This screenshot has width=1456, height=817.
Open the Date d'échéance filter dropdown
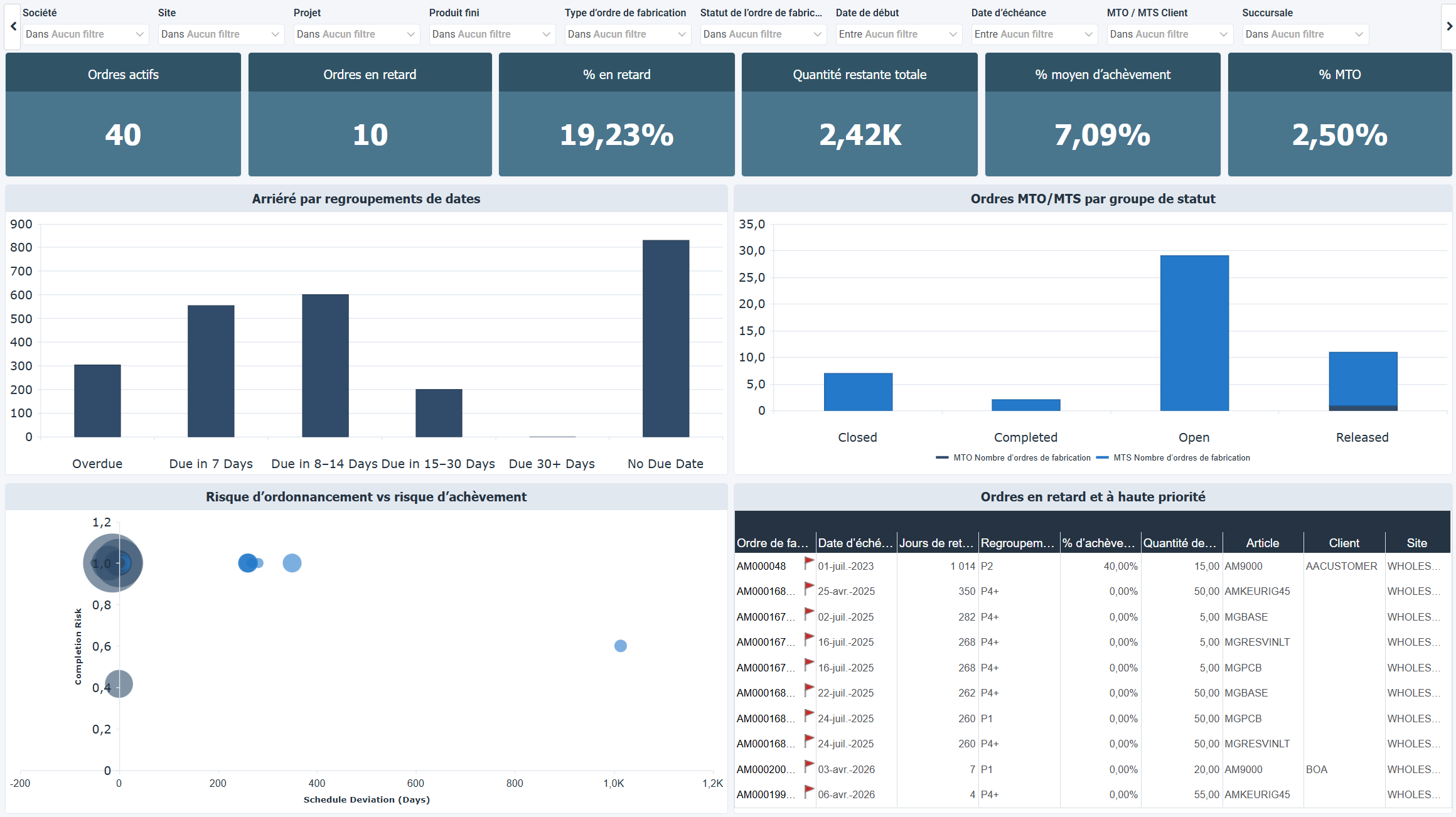coord(1034,35)
